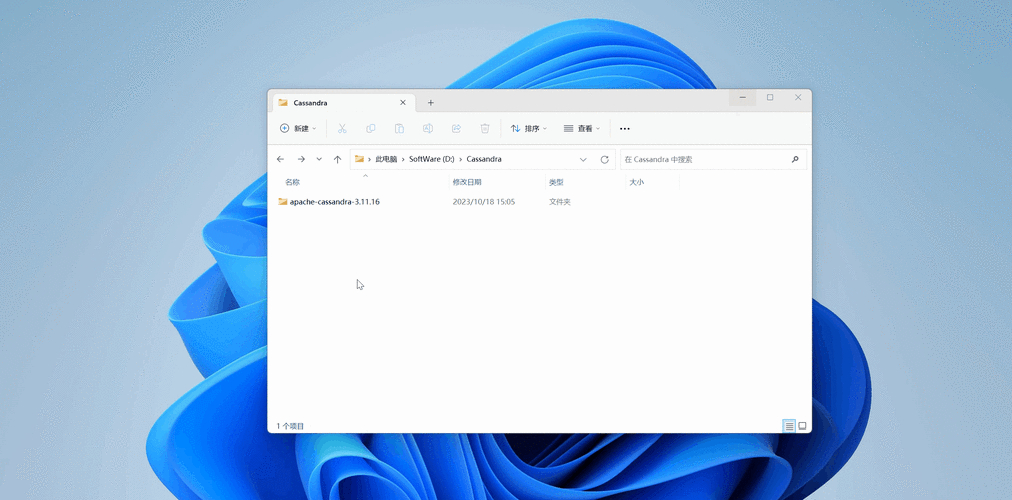1012x500 pixels.
Task: Minimize the Cassandra window
Action: tap(743, 97)
